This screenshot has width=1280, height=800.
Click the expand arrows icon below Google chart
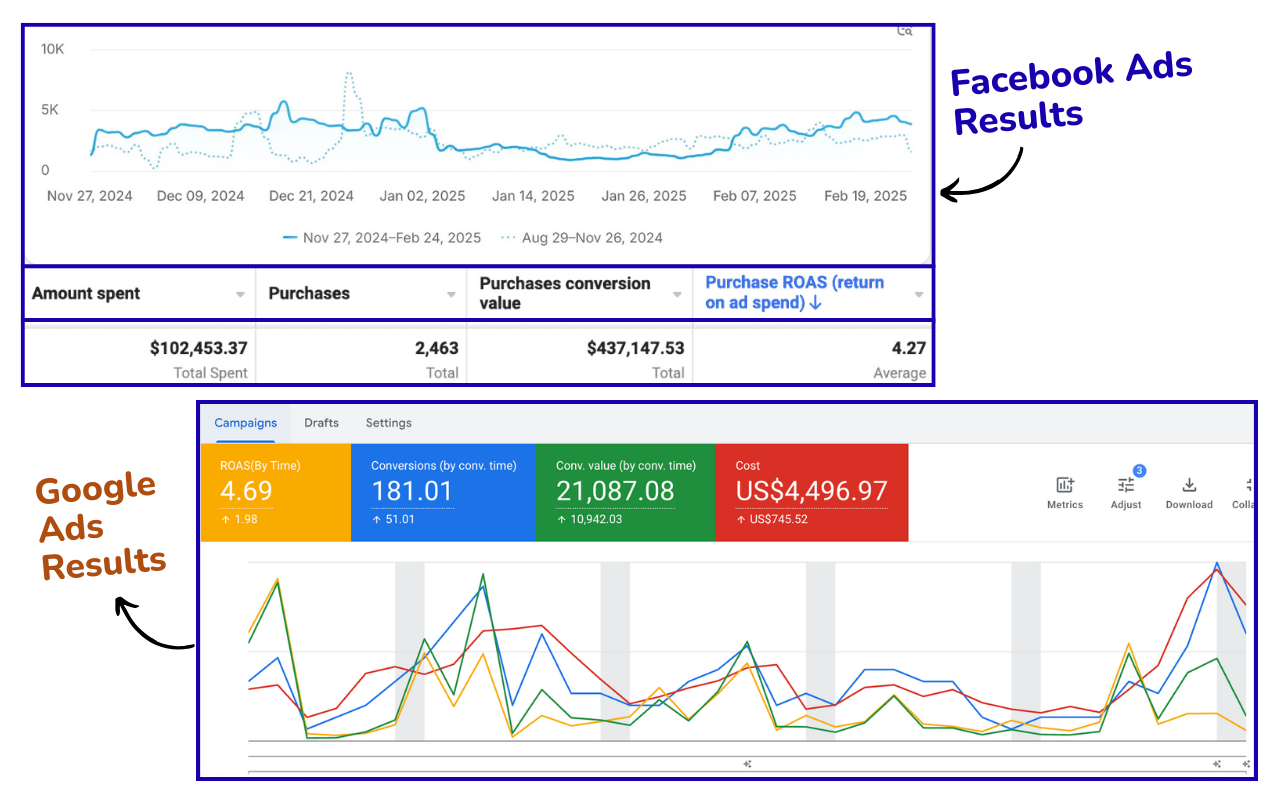[x=746, y=763]
